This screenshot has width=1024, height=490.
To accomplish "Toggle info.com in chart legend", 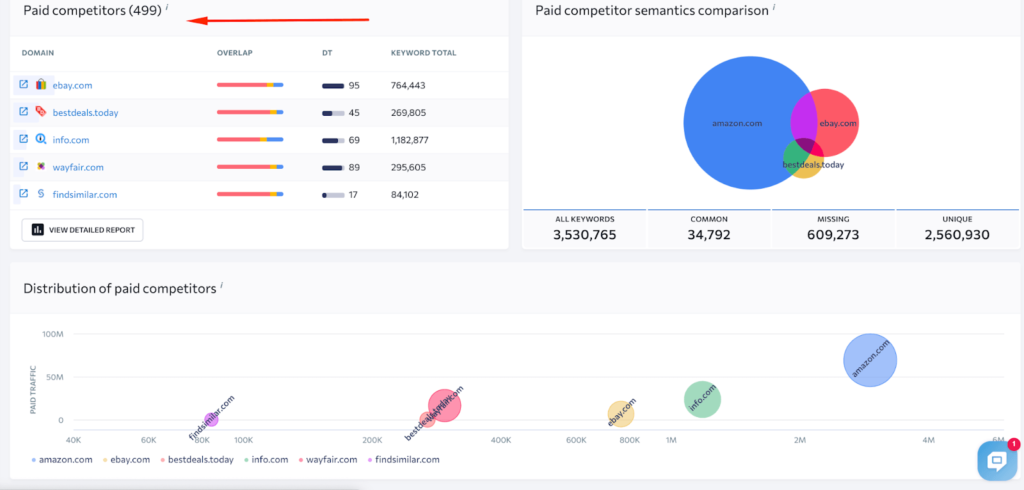I will pos(266,459).
